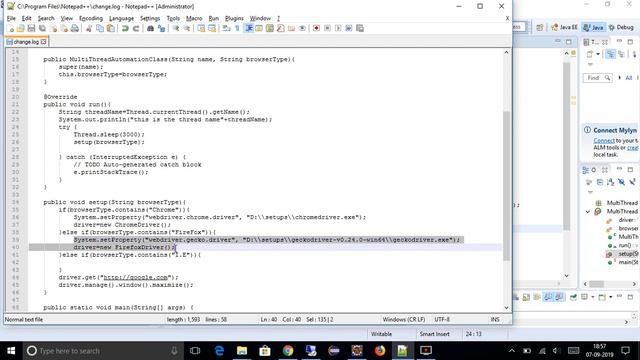Image resolution: width=640 pixels, height=360 pixels.
Task: Click Windows taskbar search box
Action: coord(102,351)
